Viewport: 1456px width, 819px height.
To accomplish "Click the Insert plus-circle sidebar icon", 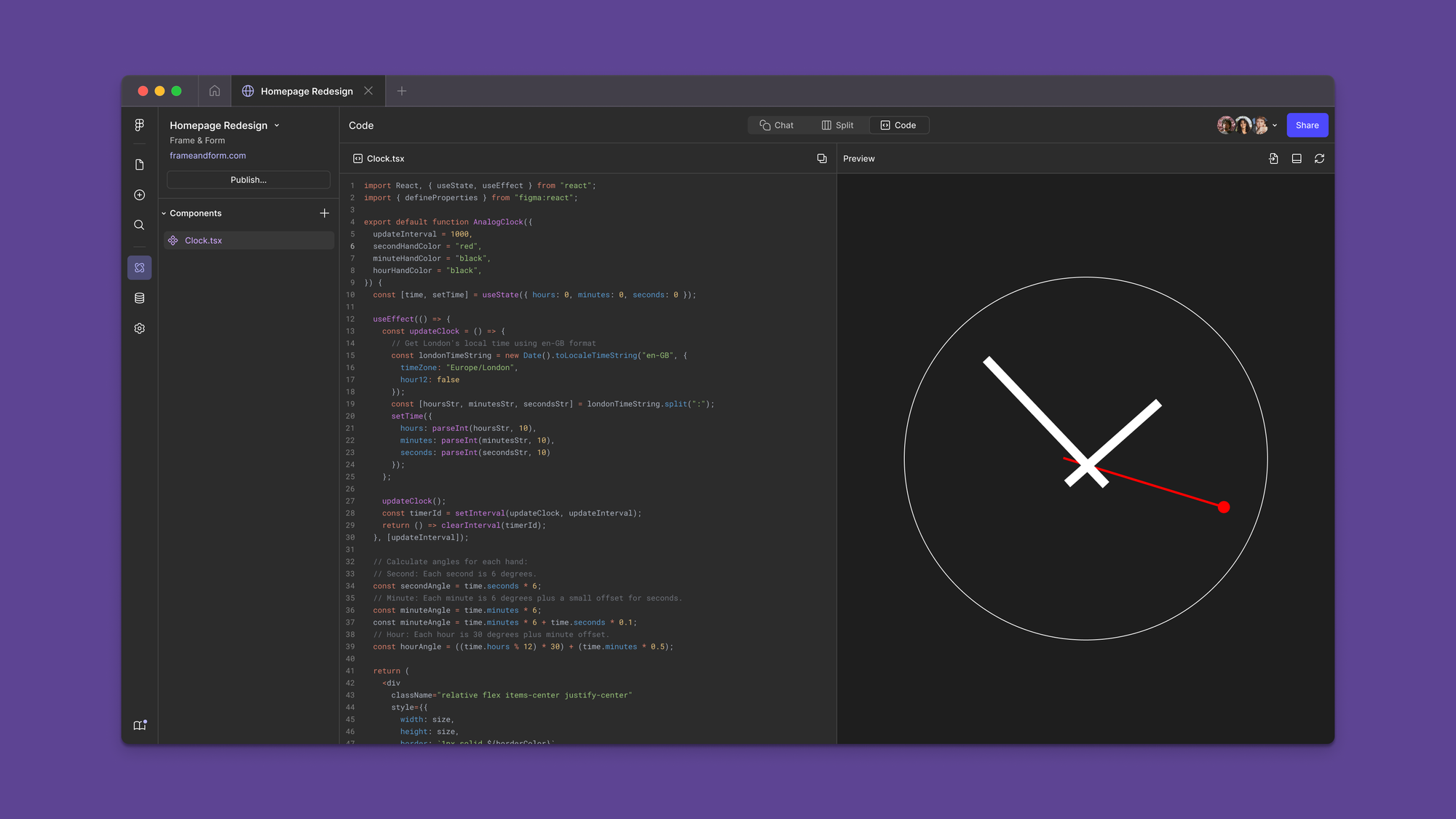I will click(140, 195).
